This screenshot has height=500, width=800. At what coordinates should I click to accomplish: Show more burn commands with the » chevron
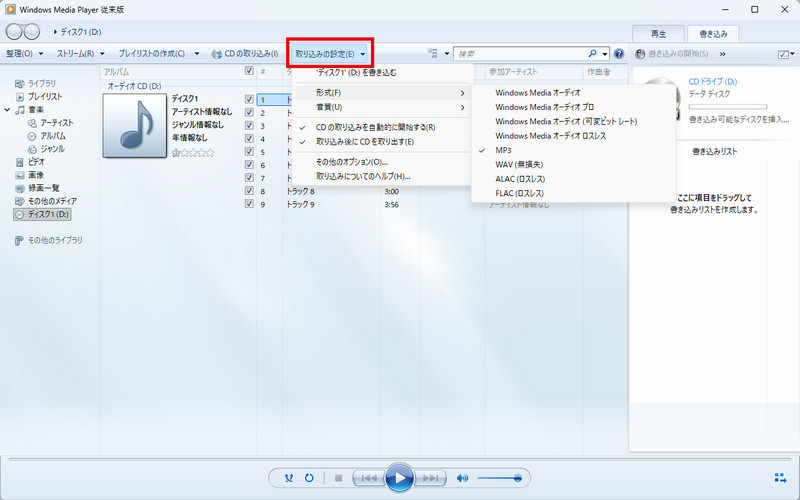[x=723, y=54]
